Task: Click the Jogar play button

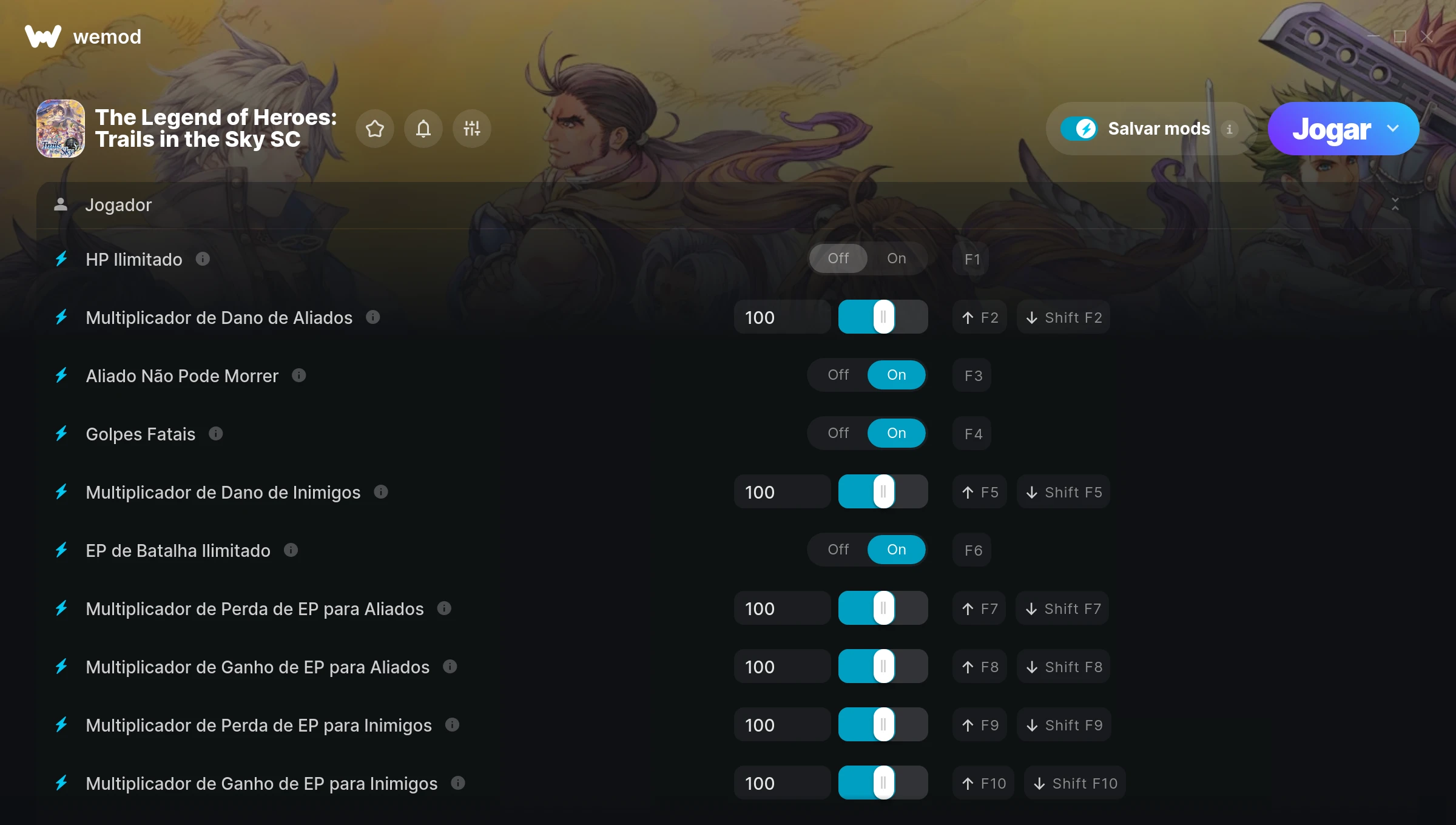Action: 1332,129
